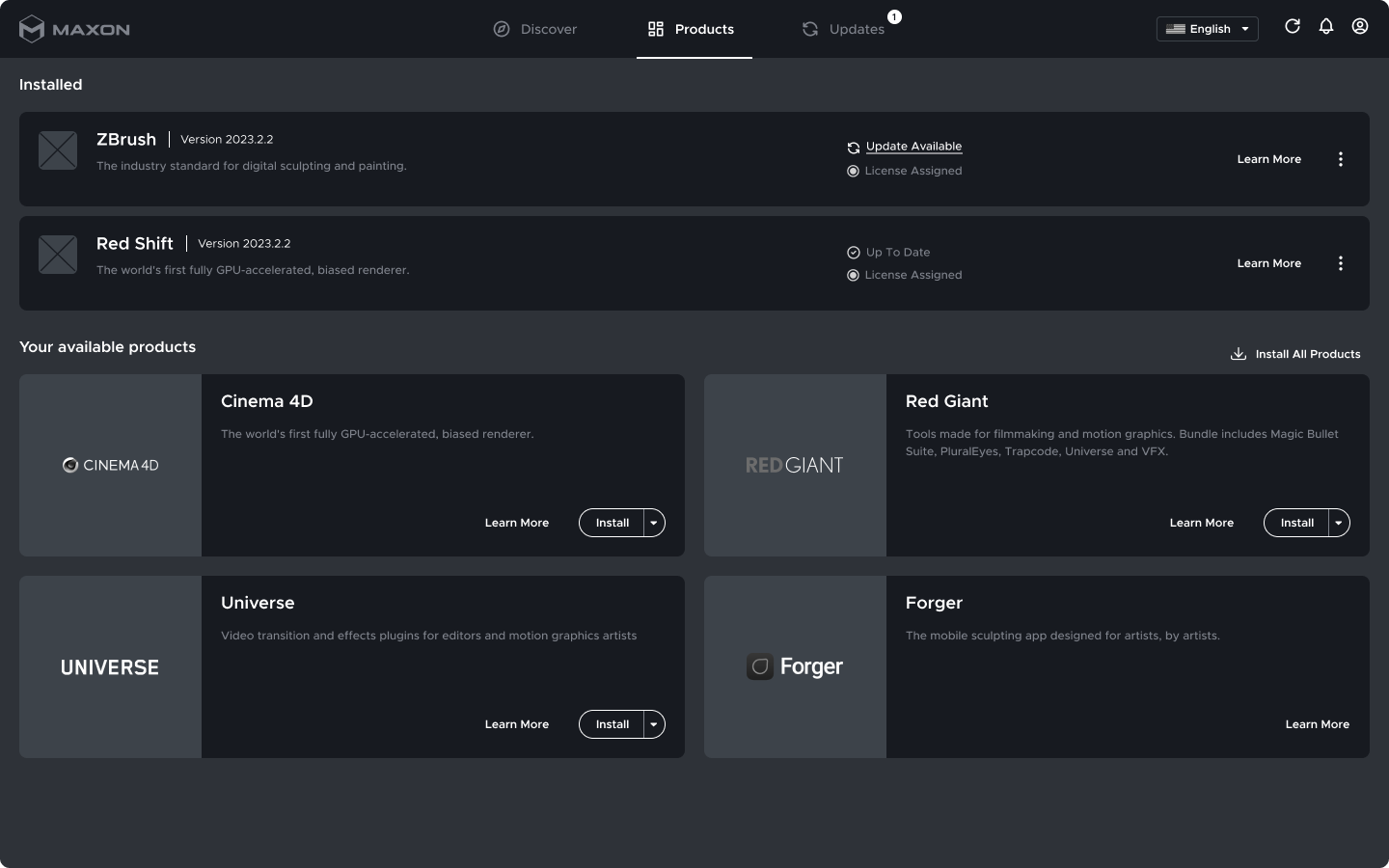Click the ZBrush product placeholder icon
1389x868 pixels.
(58, 150)
